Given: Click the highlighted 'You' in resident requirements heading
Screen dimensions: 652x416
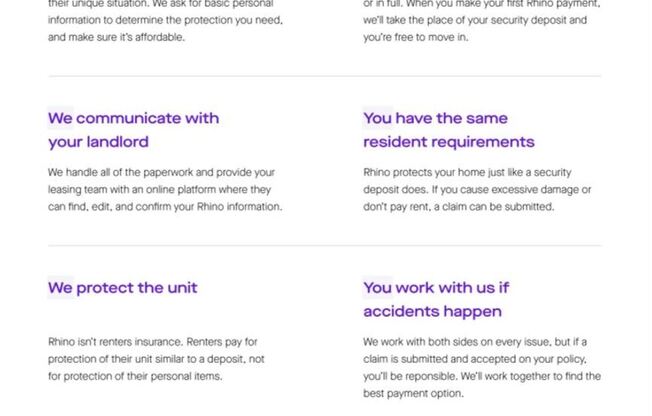Looking at the screenshot, I should coord(378,118).
